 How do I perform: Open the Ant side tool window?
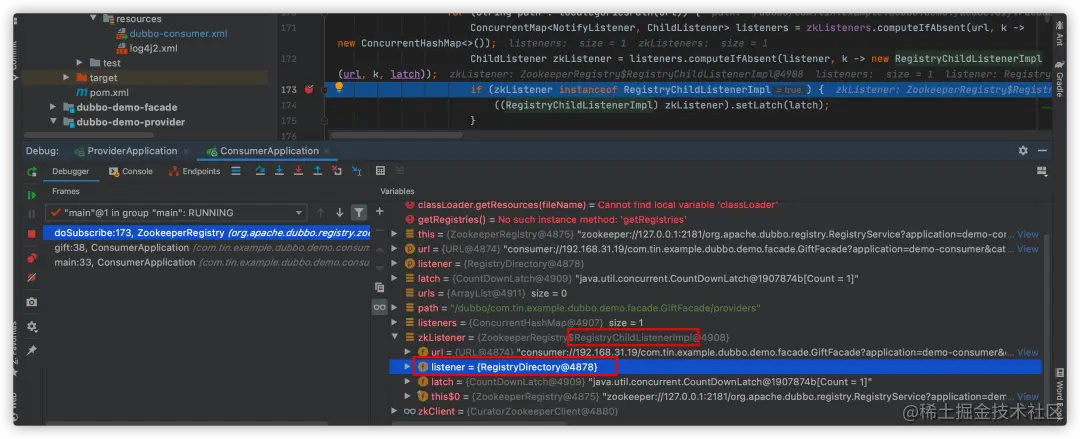(x=1059, y=34)
